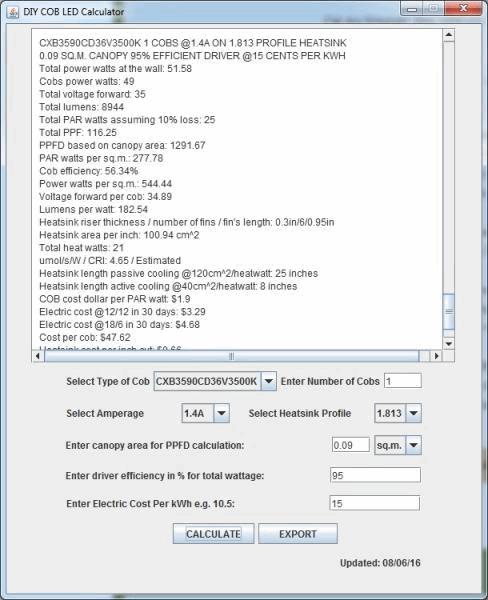Click the vertical scrollbar down arrow
The width and height of the screenshot is (488, 600).
(x=449, y=343)
